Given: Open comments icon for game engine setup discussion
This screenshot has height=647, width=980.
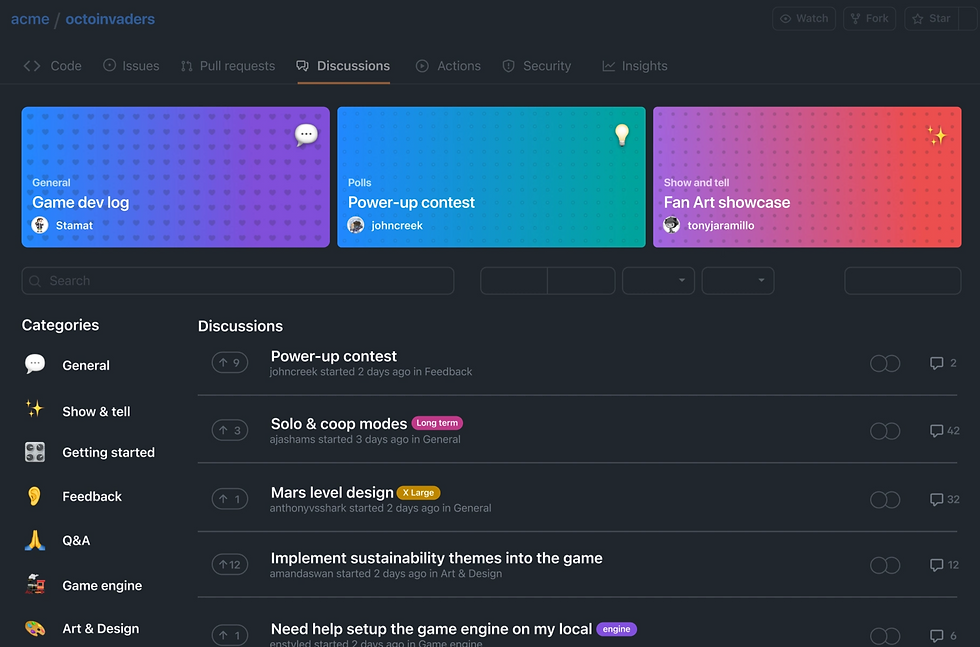Looking at the screenshot, I should click(x=936, y=636).
